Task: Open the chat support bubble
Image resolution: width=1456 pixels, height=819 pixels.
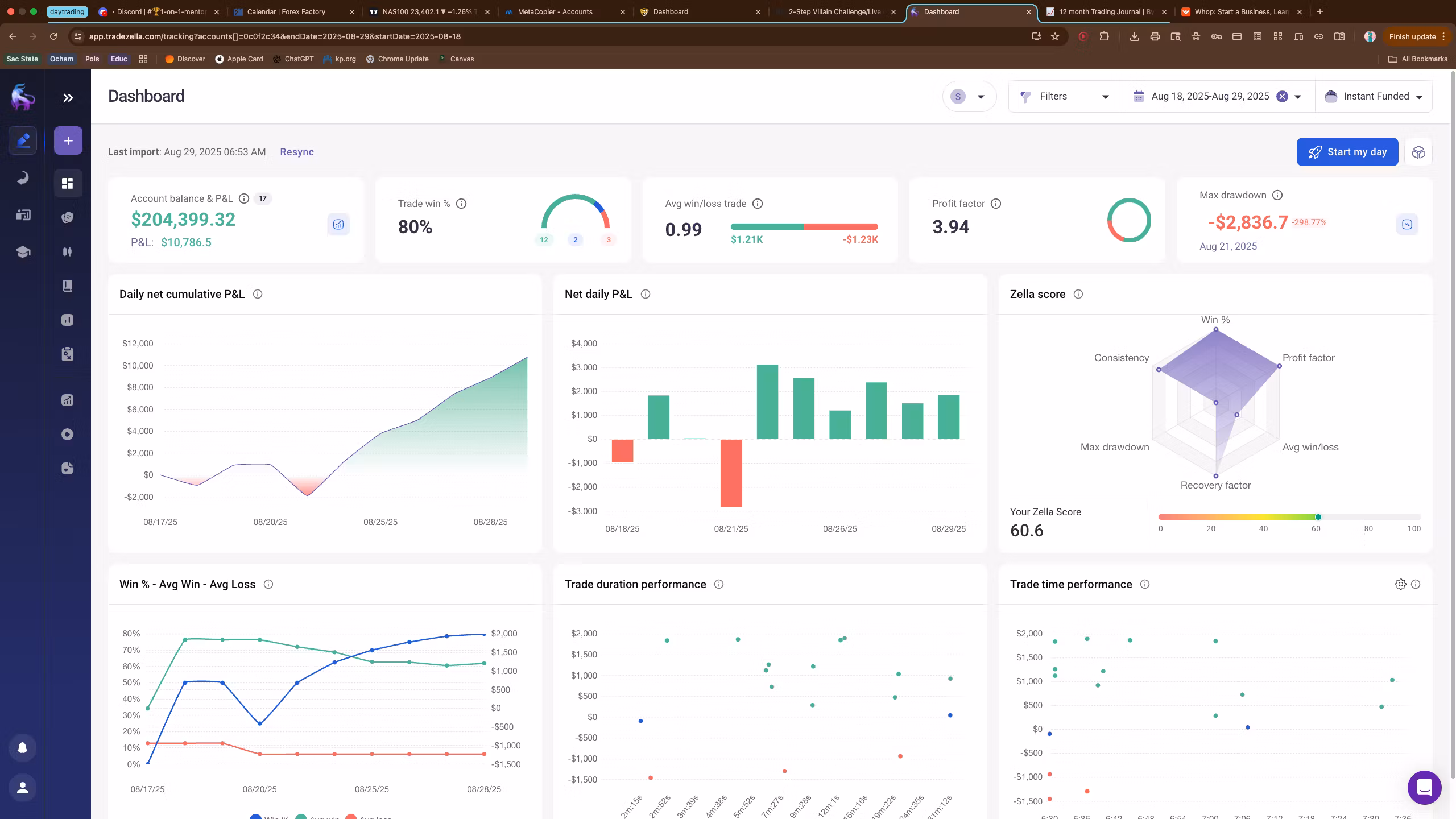Action: coord(1424,788)
